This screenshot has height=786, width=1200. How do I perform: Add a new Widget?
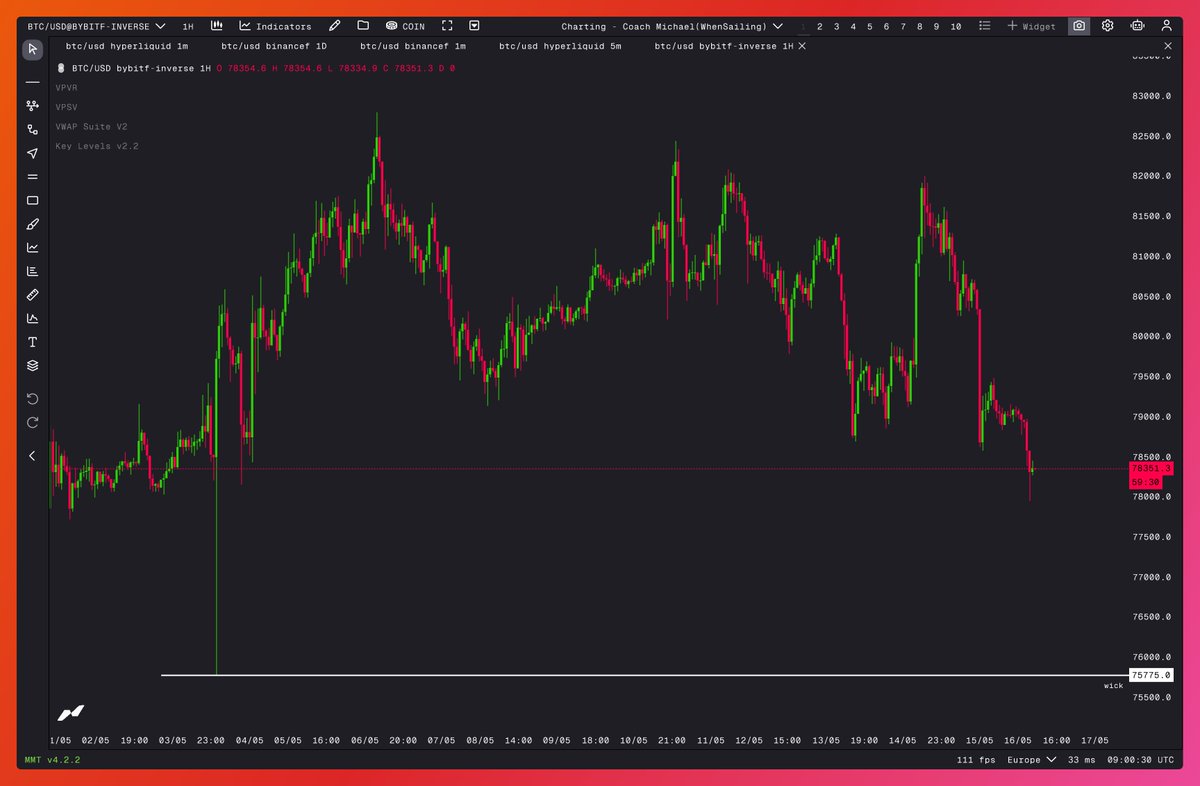pos(1031,26)
